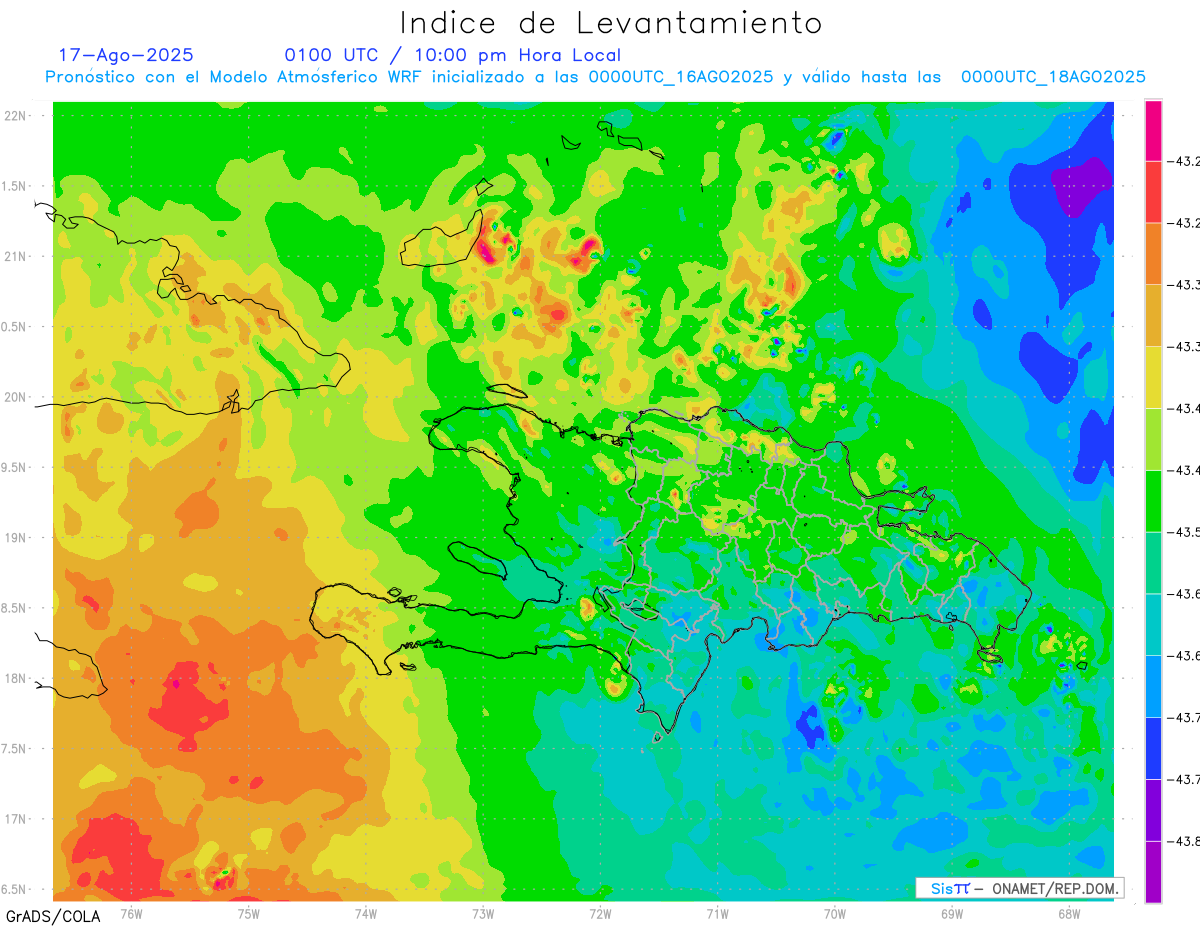Select the blue-violet legend swatch
Image resolution: width=1200 pixels, height=927 pixels.
(1153, 810)
